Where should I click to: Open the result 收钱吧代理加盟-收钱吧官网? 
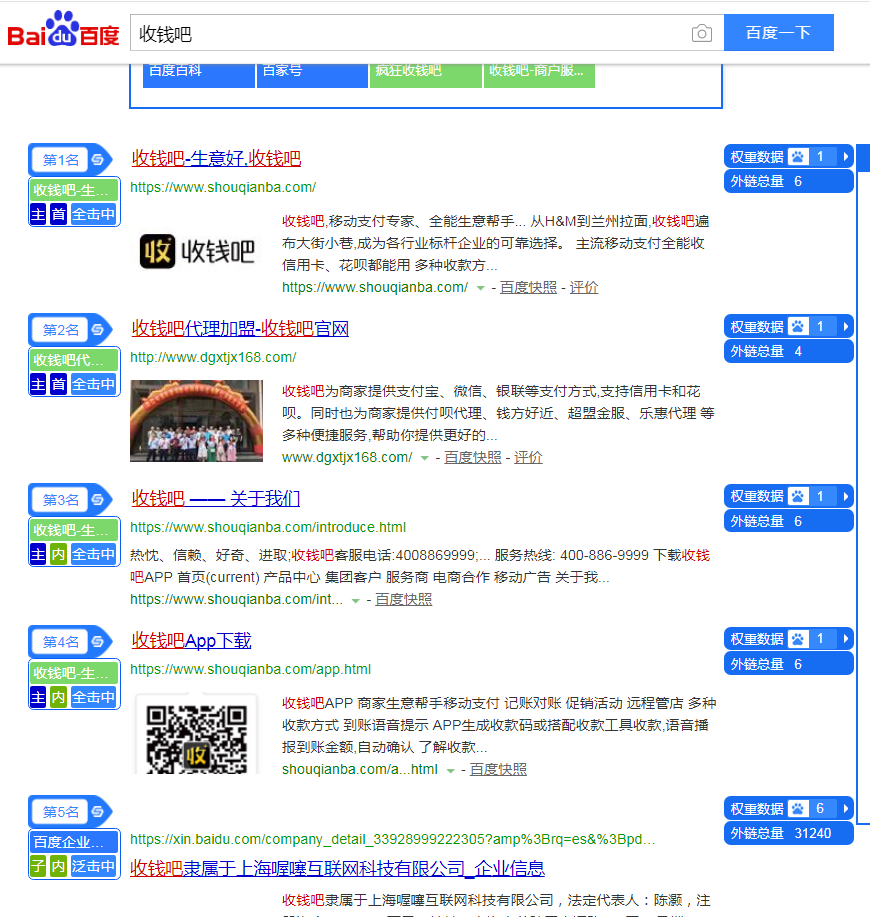(240, 329)
